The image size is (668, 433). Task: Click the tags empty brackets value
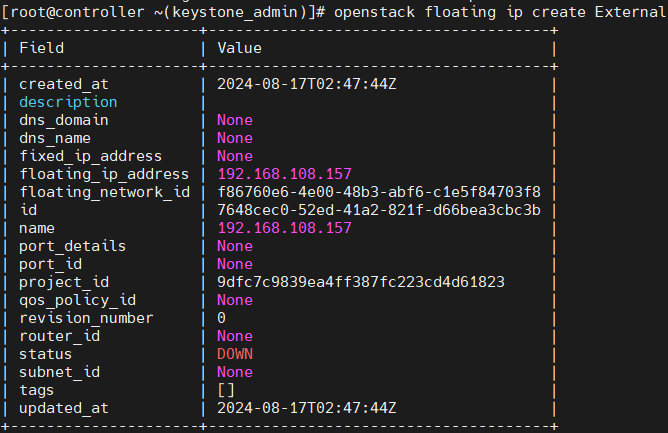(x=226, y=390)
